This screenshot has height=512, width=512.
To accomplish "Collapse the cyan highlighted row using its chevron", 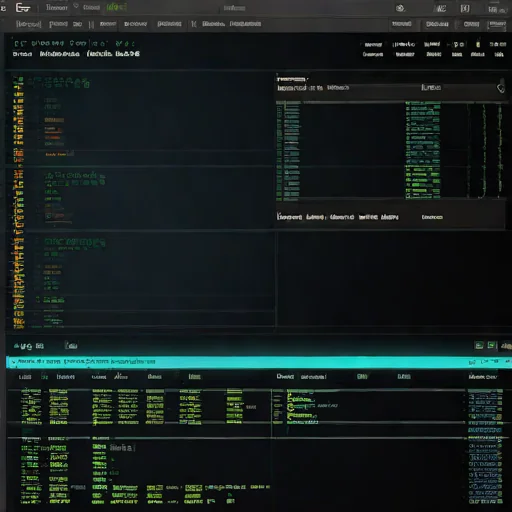I will coord(13,362).
